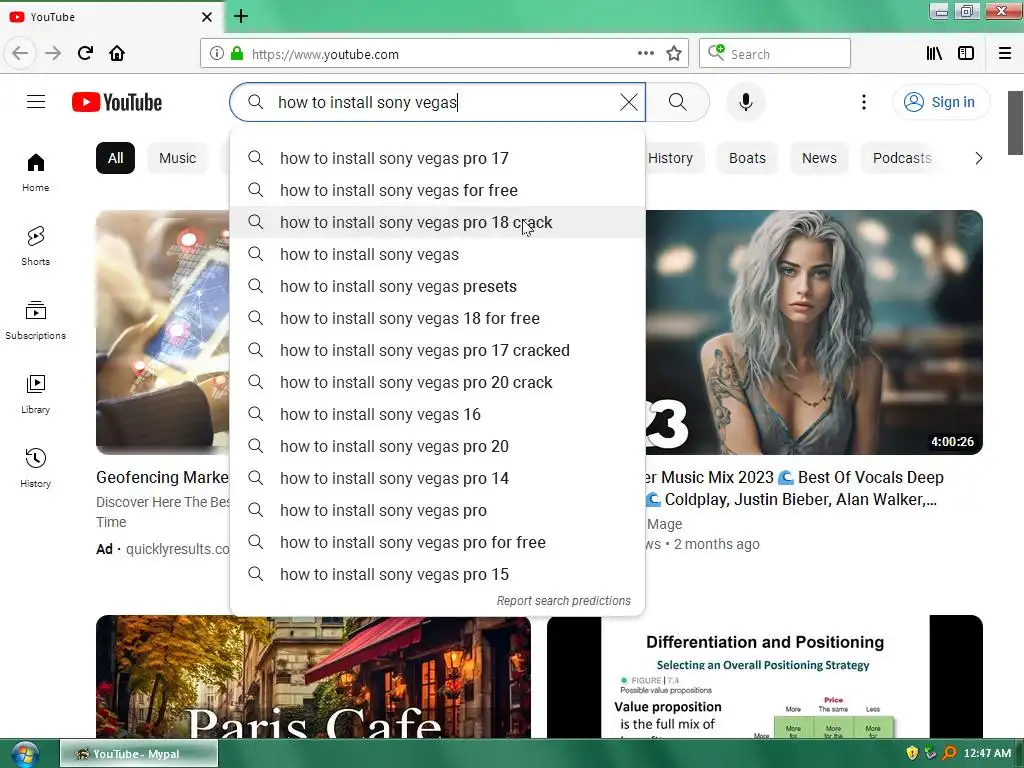Open Subscriptions in sidebar

click(36, 320)
